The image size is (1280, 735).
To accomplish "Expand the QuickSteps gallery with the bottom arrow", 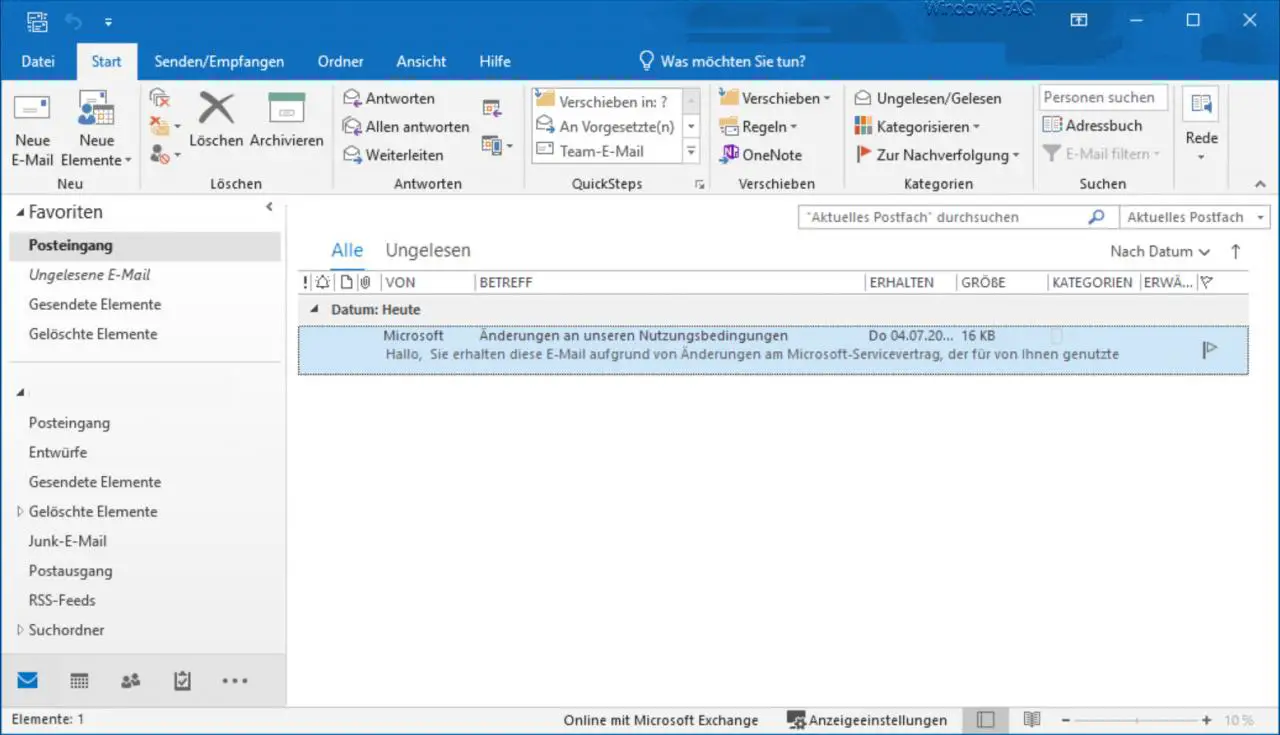I will [x=691, y=152].
